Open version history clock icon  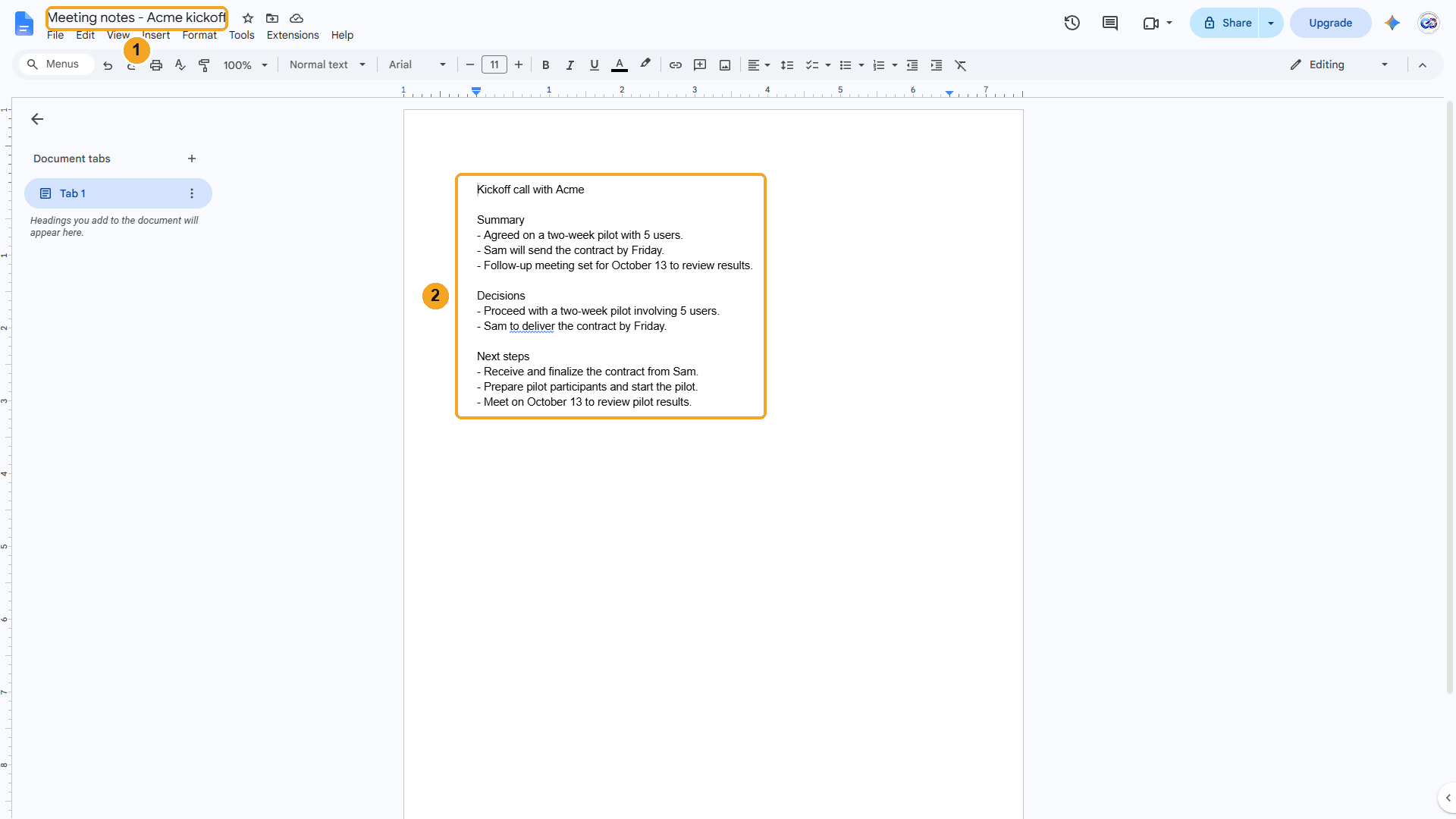pos(1072,23)
